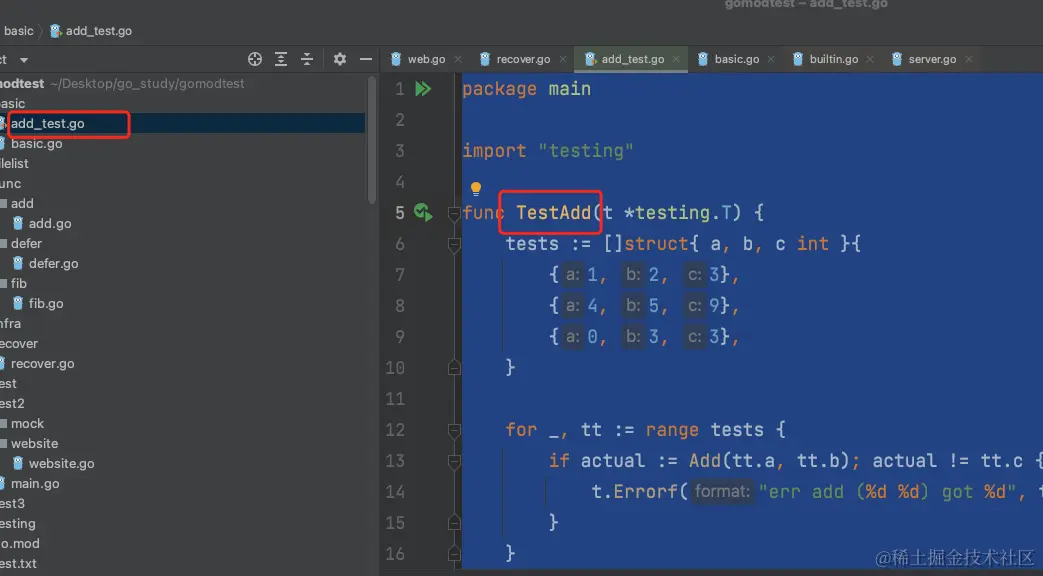Click the "testing" import string on line 3
The width and height of the screenshot is (1043, 576).
[585, 151]
